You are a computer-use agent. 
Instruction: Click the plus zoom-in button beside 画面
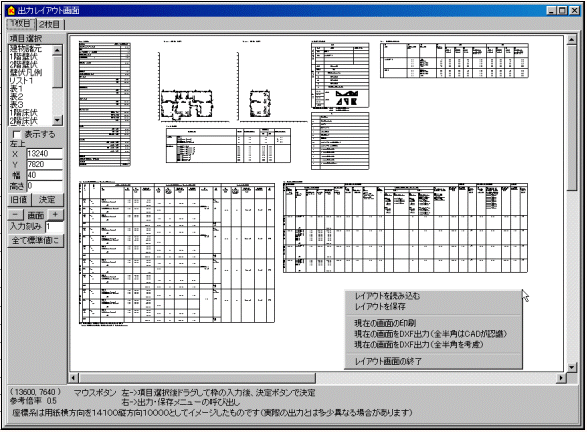(x=55, y=215)
